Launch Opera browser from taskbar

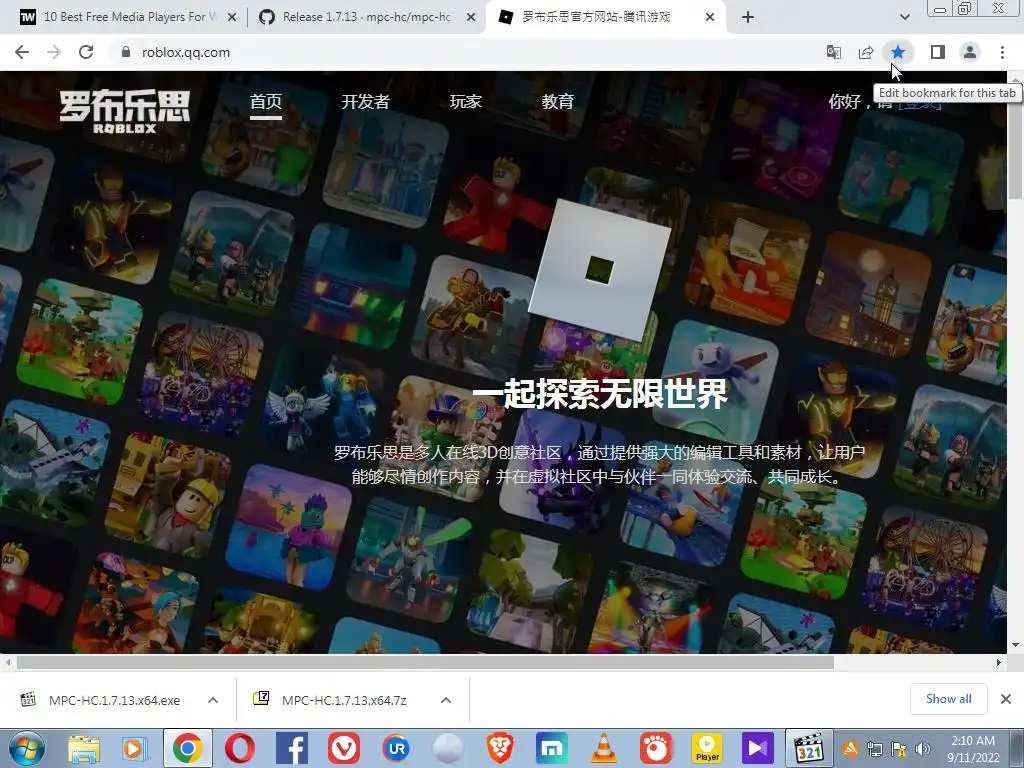[240, 748]
